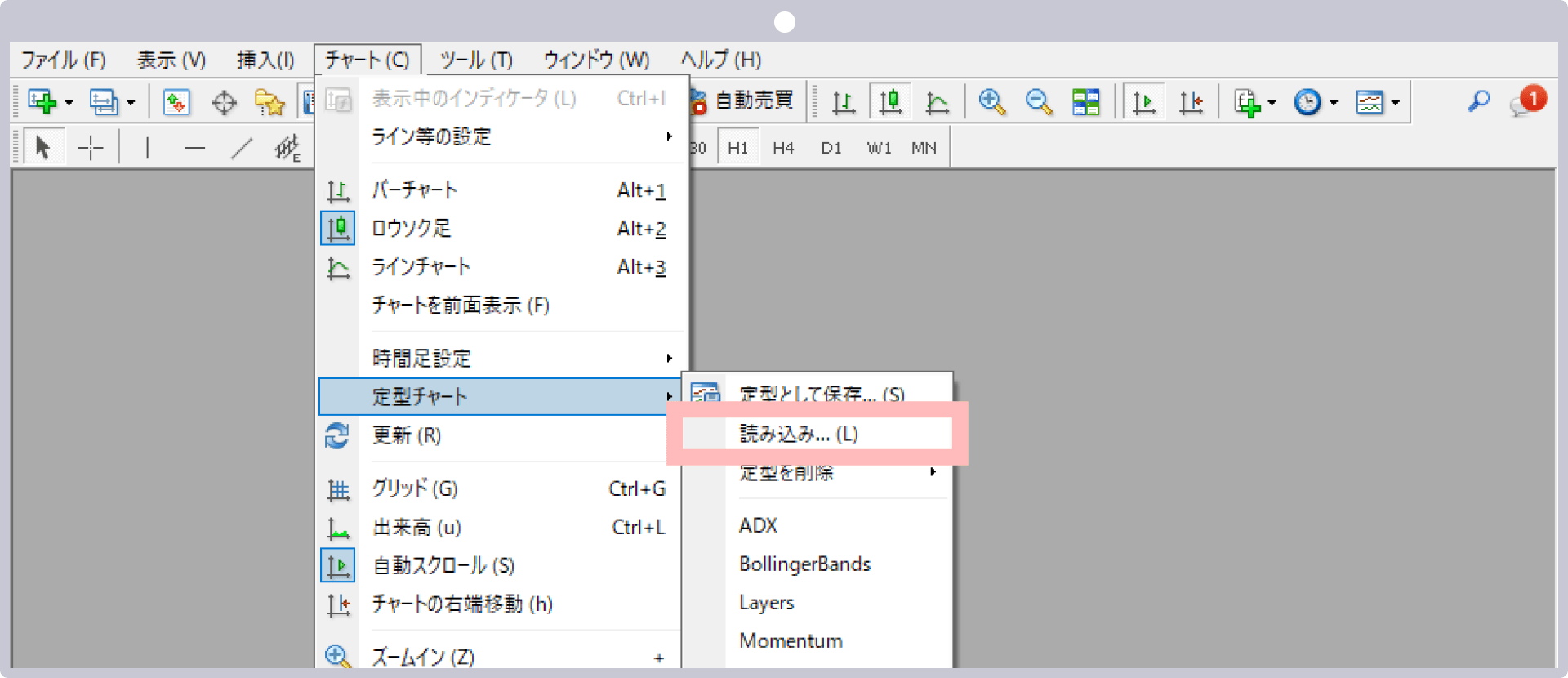Open the Navigator star-folder icon

click(x=269, y=102)
